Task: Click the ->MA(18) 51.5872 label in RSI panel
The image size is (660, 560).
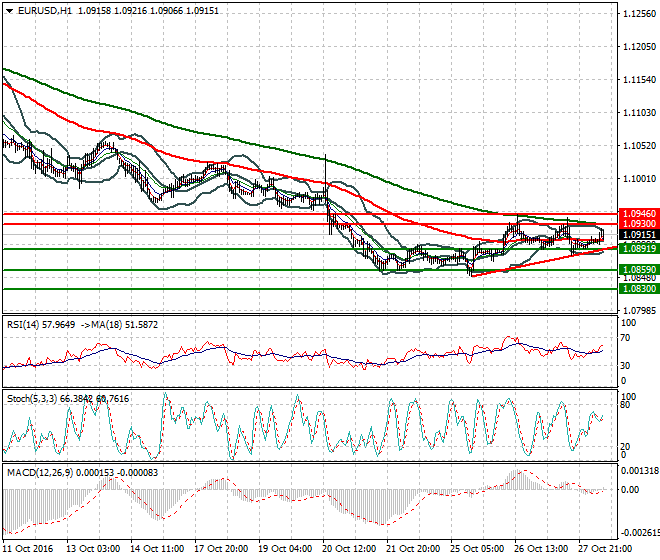Action: [119, 325]
